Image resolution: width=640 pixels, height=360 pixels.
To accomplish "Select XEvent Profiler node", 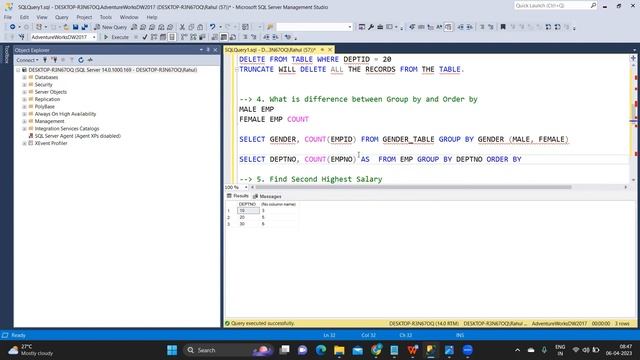I will (51, 143).
